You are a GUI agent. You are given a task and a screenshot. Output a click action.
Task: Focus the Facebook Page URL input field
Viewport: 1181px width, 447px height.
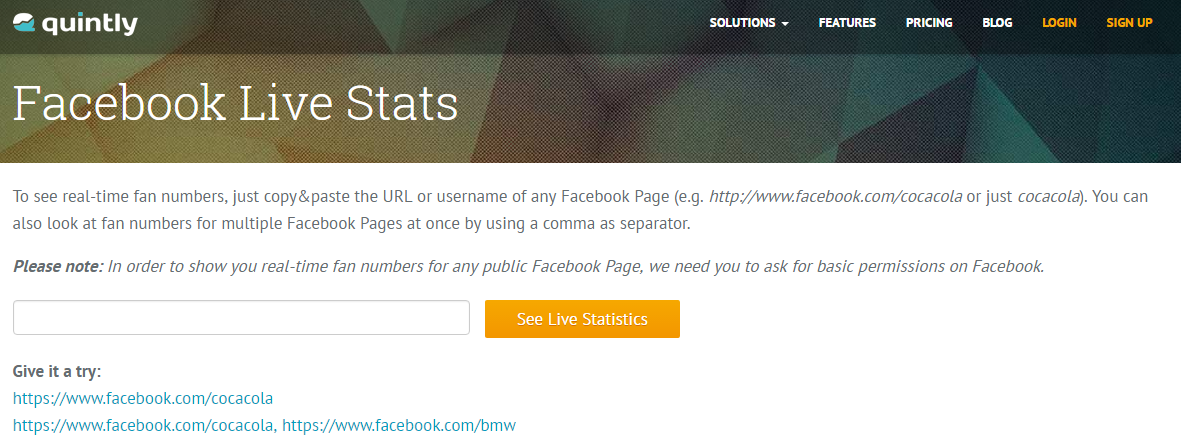point(241,318)
